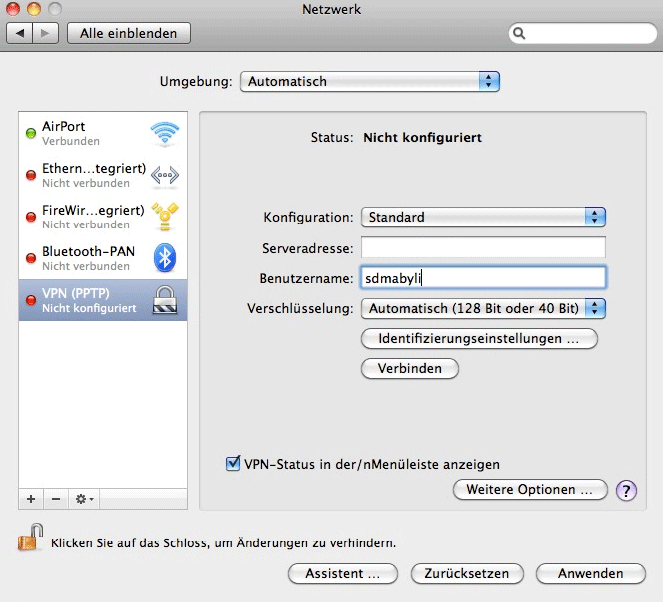Open the Konfiguration dropdown
Screen dimensions: 663x602
tap(483, 217)
